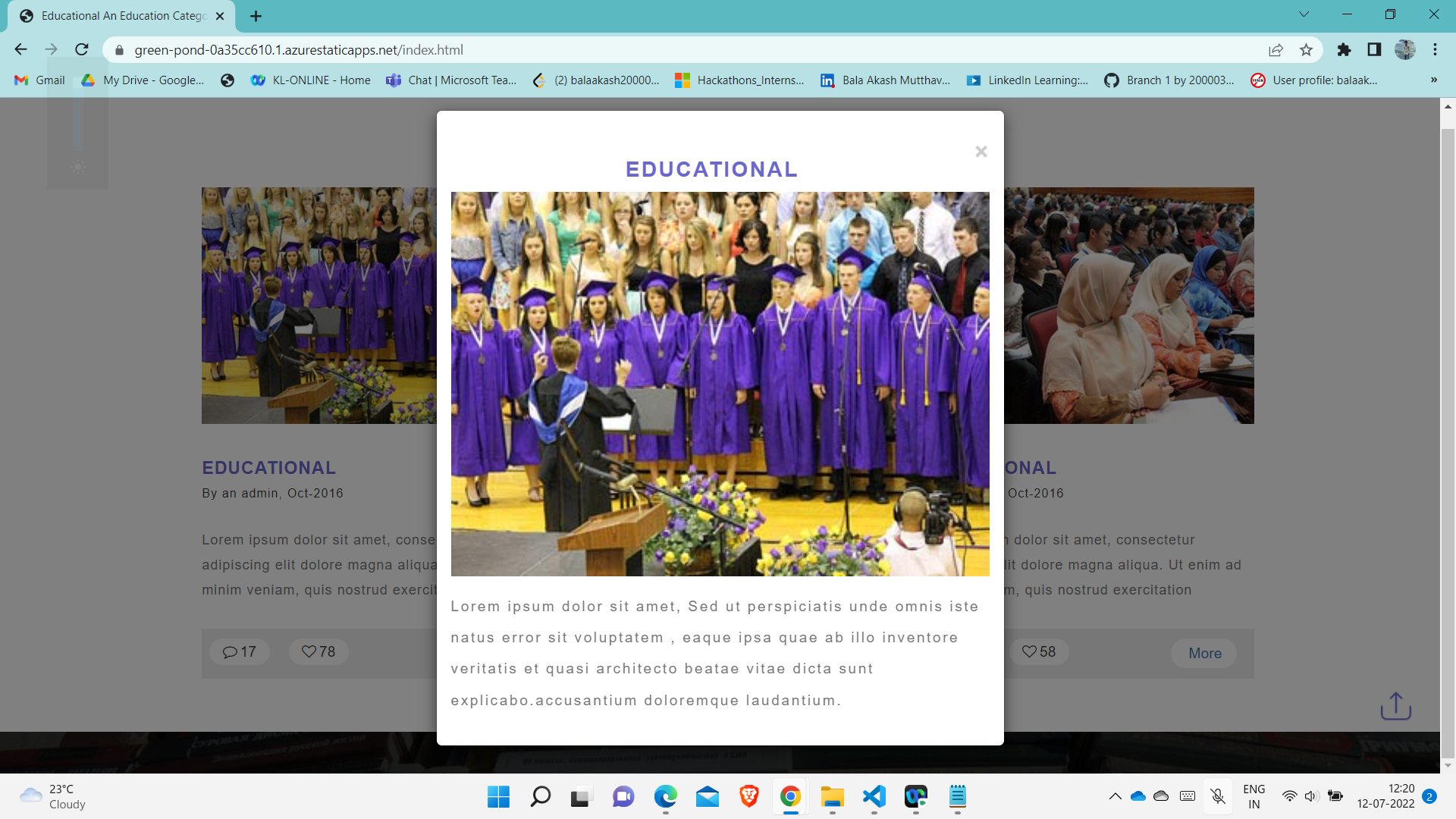This screenshot has width=1456, height=819.
Task: Click the 17 comments counter
Action: point(239,652)
